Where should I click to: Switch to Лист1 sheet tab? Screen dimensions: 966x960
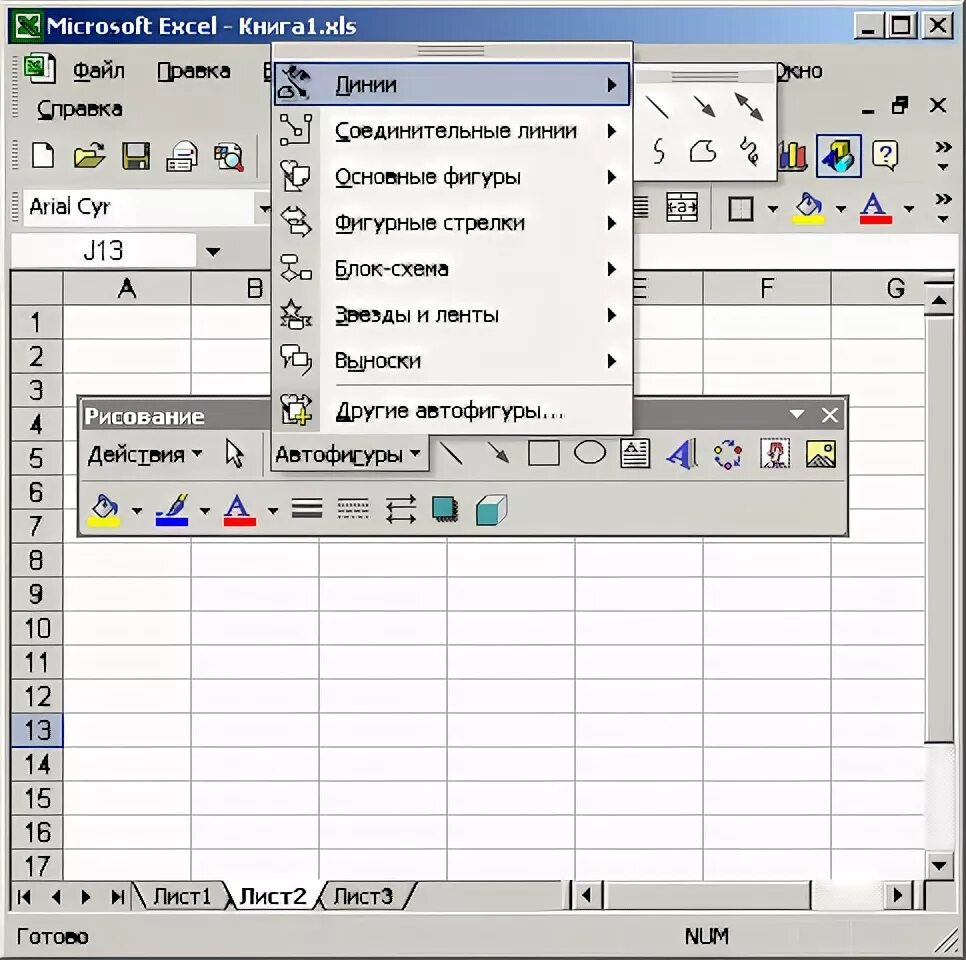(182, 896)
